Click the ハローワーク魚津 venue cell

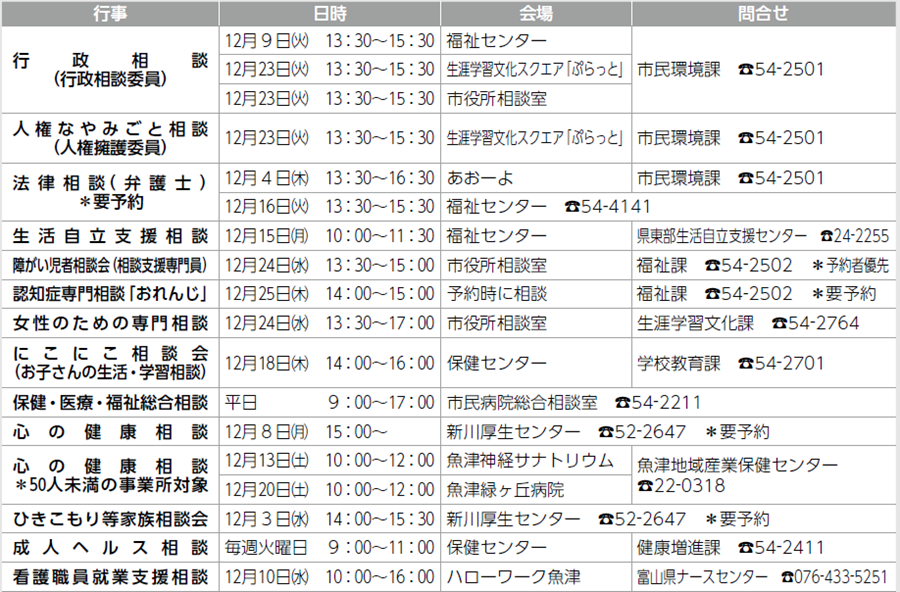[513, 577]
